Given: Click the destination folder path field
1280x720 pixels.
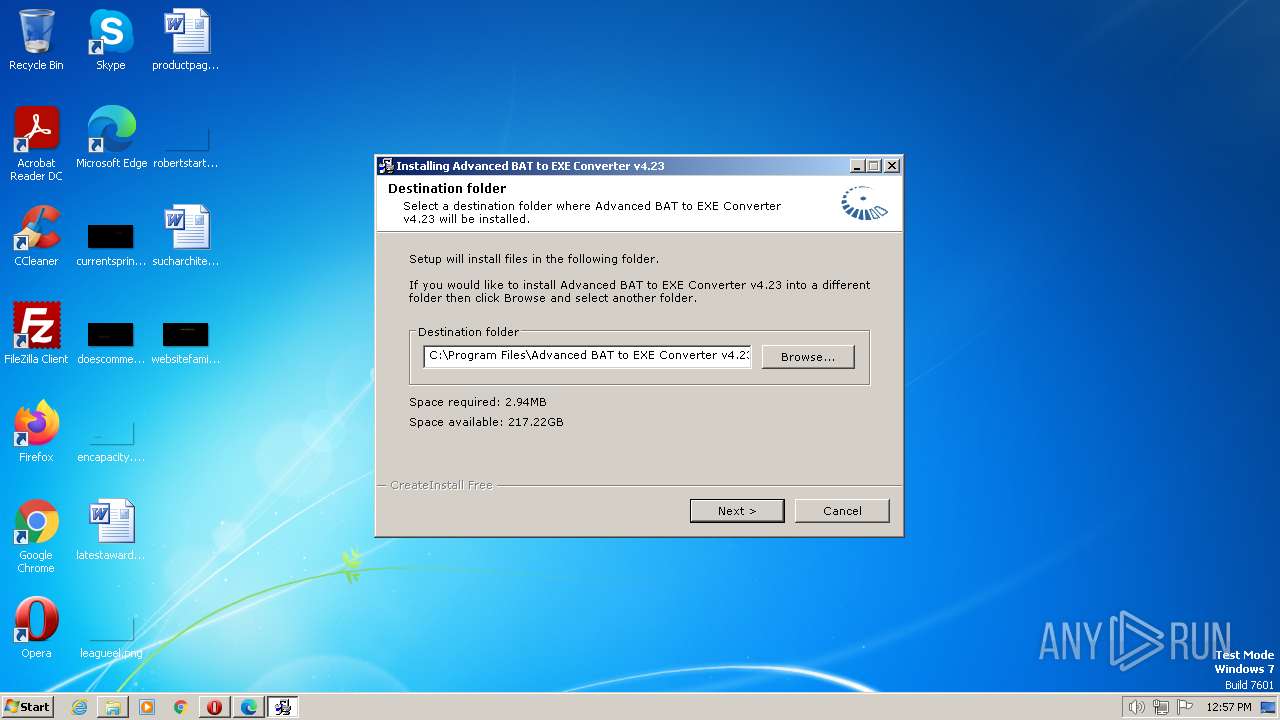Looking at the screenshot, I should [x=587, y=355].
